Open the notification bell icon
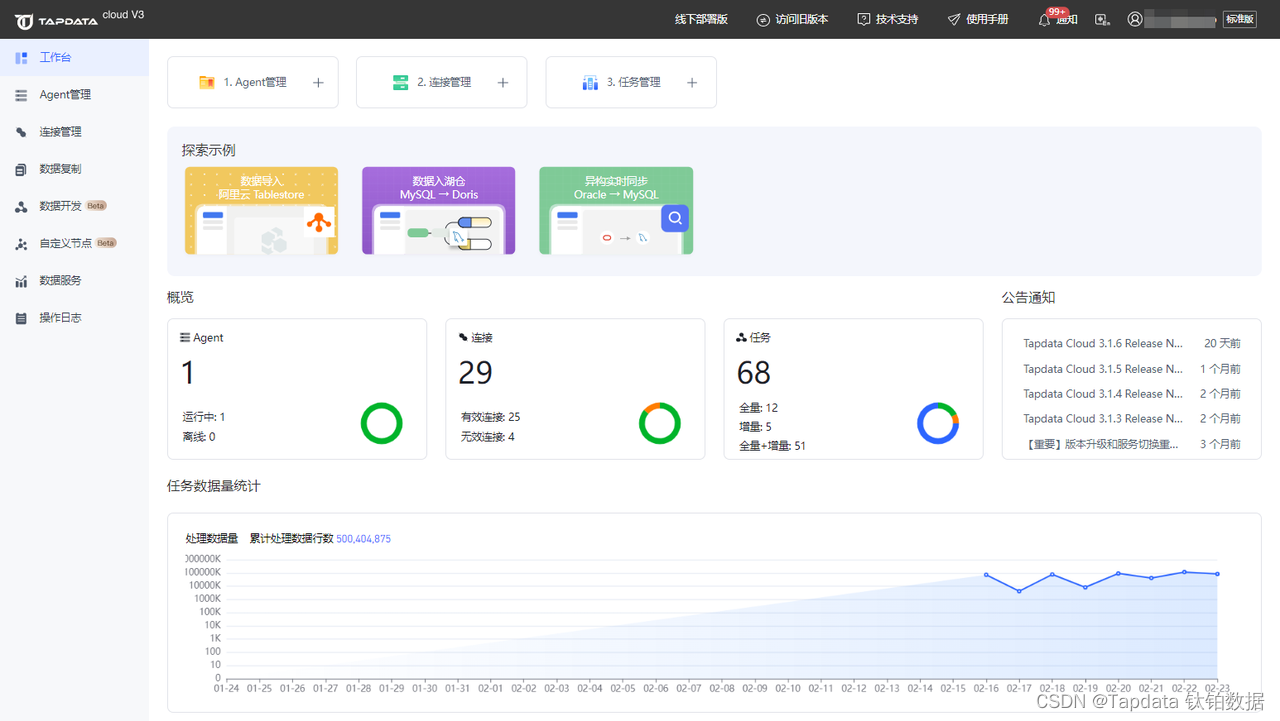Screen dimensions: 1280x721 (1044, 20)
